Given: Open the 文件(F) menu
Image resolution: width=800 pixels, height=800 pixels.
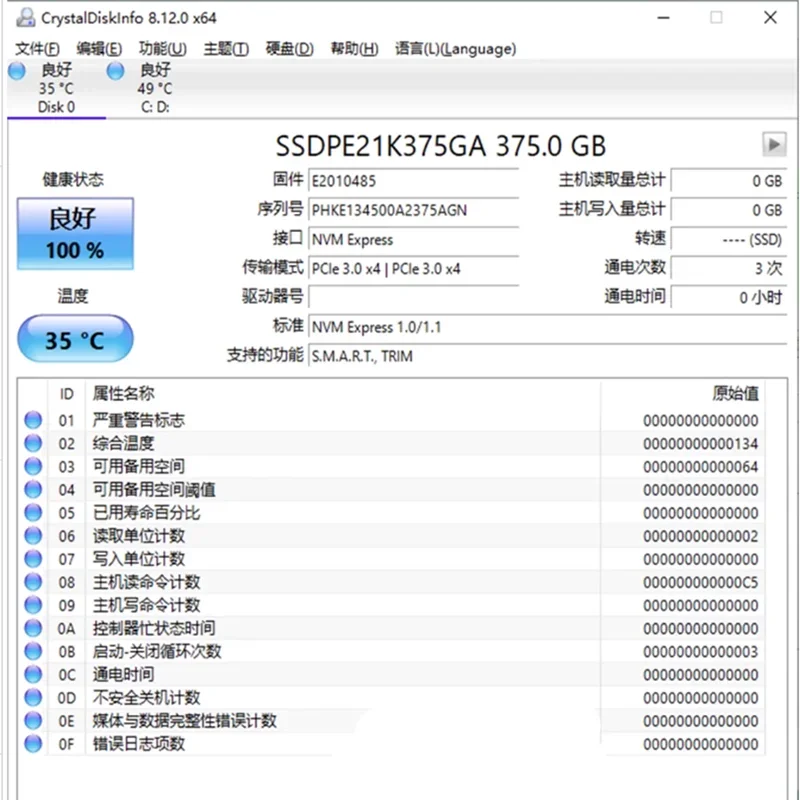Looking at the screenshot, I should coord(38,48).
